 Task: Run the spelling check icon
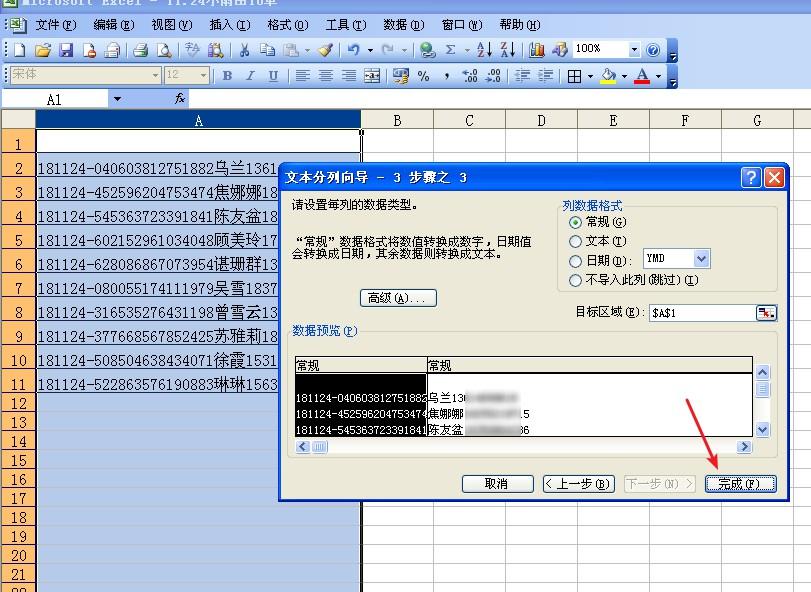point(192,50)
